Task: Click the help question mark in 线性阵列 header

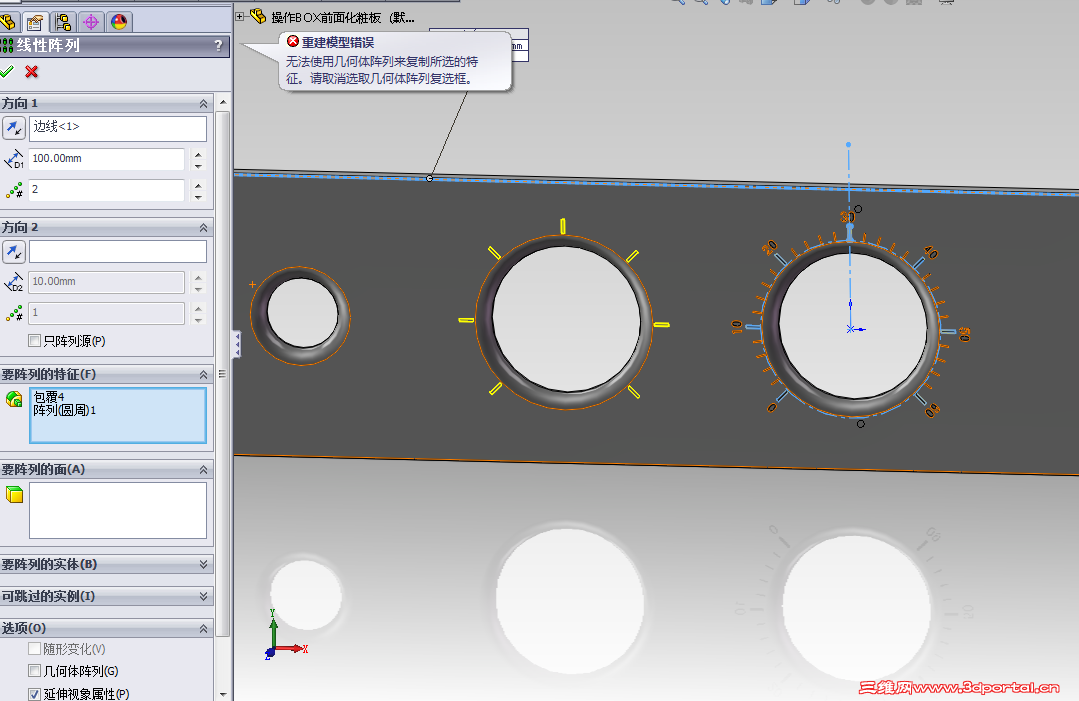Action: coord(218,46)
